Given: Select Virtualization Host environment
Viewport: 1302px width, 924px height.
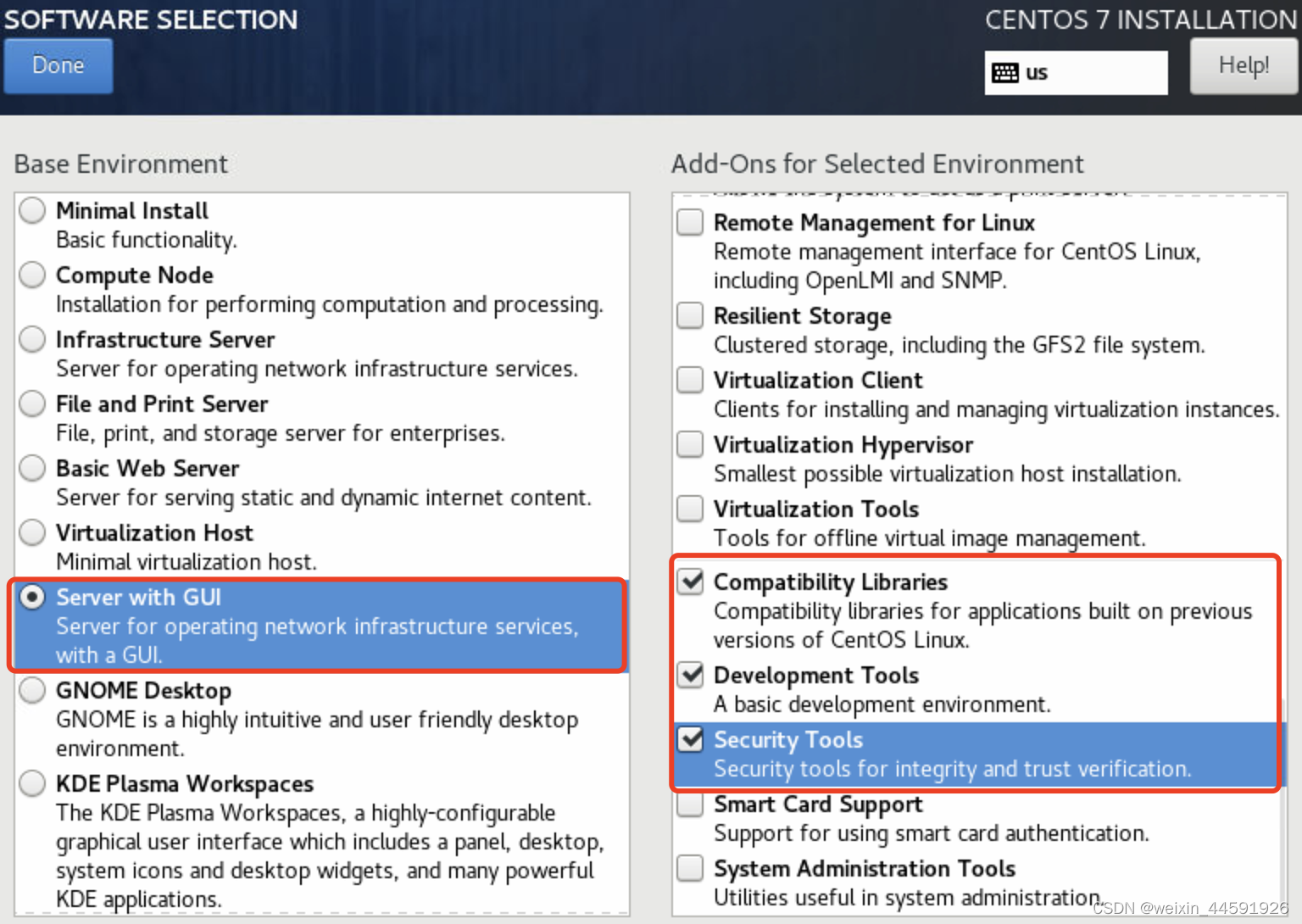Looking at the screenshot, I should pos(31,532).
